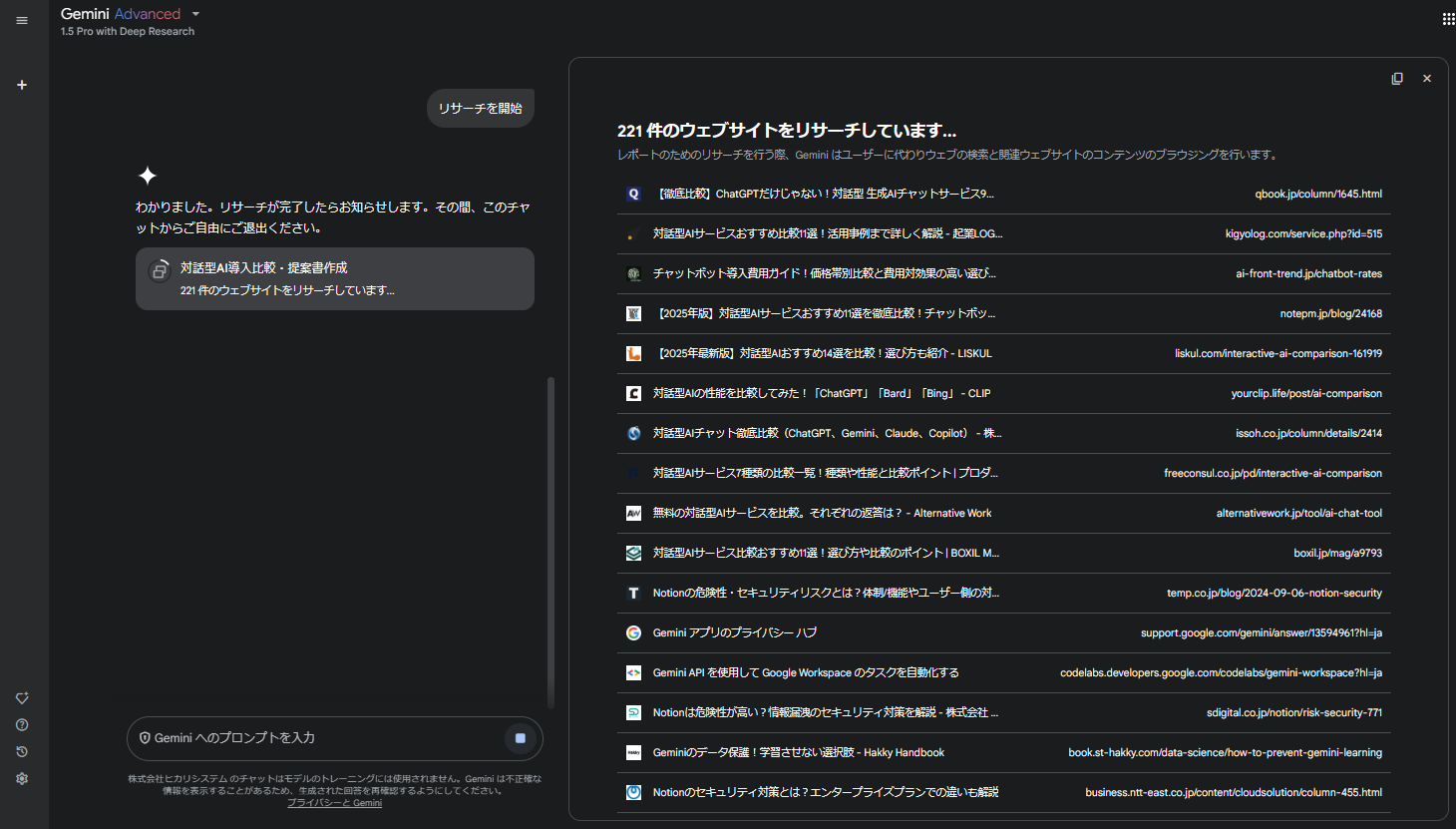Click the sdigital favicon
This screenshot has width=1456, height=829.
[633, 713]
